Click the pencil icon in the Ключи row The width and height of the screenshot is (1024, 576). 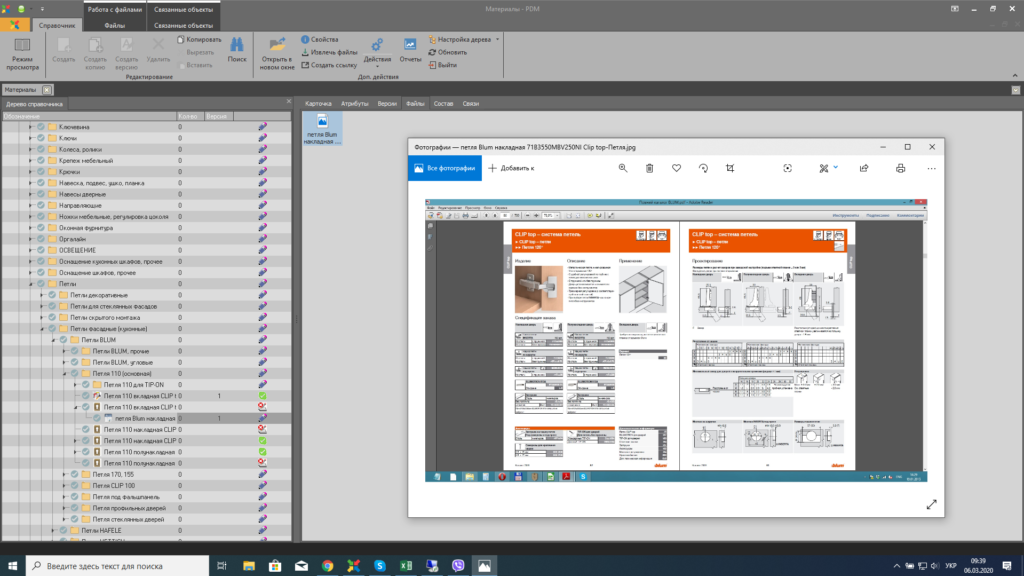(x=263, y=138)
